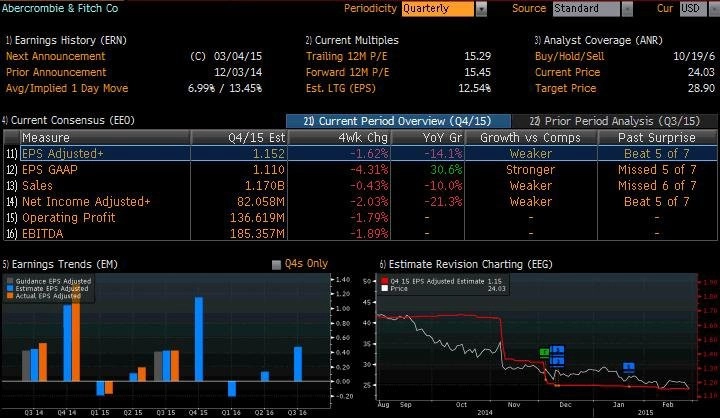Select the Net Income Adjusted+ row
The image size is (720, 418).
pos(360,202)
